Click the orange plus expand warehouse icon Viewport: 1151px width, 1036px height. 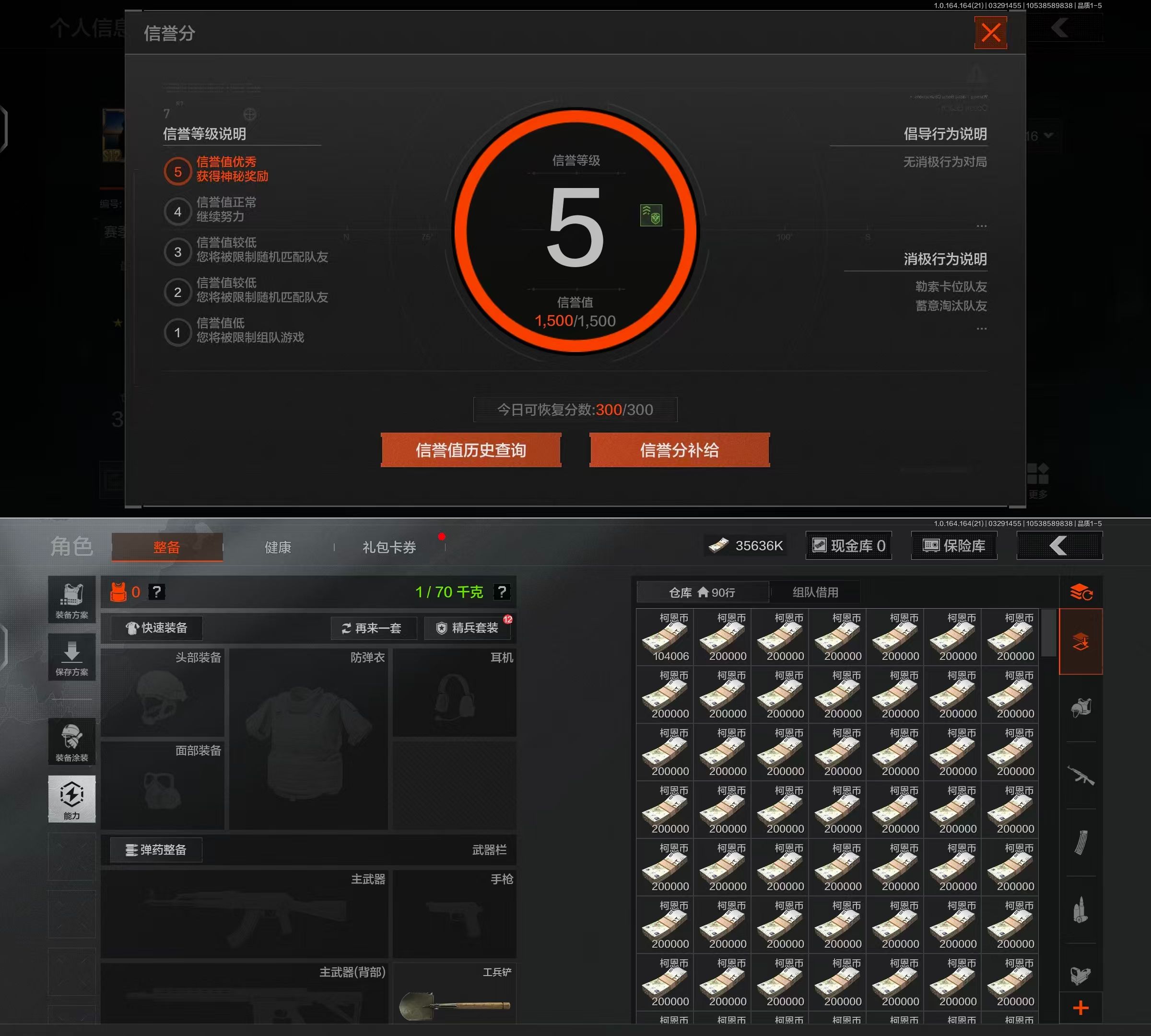click(1081, 1008)
